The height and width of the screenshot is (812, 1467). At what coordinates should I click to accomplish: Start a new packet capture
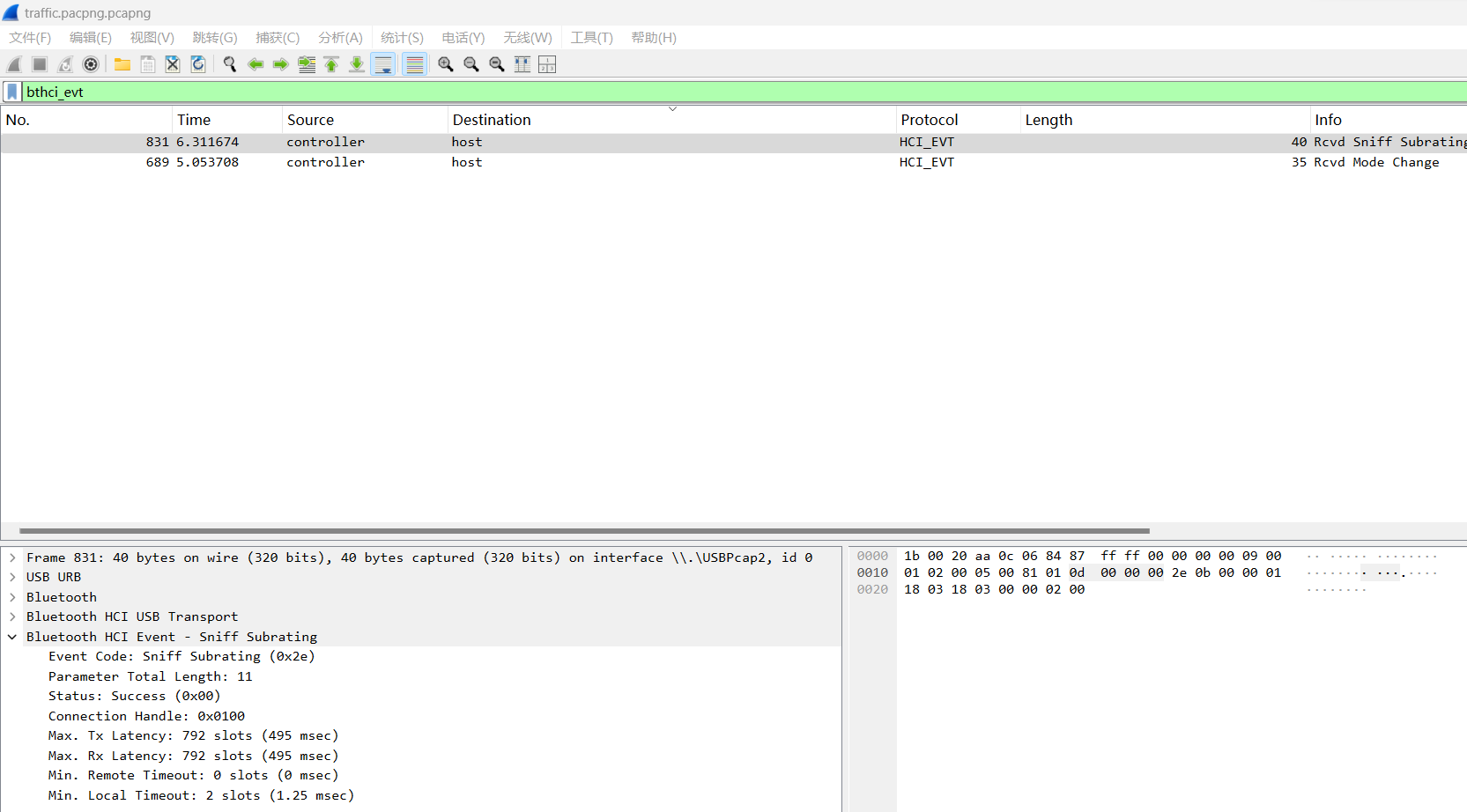(14, 64)
